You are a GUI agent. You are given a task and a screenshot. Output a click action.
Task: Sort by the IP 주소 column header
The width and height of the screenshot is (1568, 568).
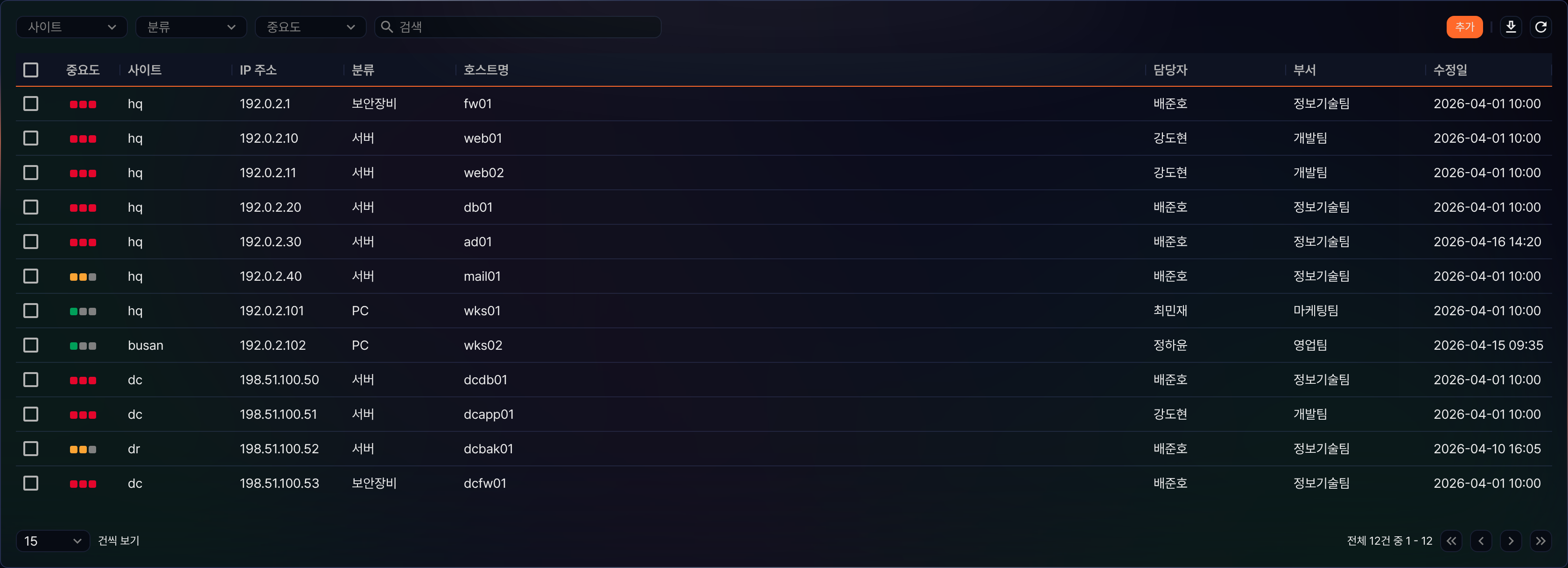[258, 70]
